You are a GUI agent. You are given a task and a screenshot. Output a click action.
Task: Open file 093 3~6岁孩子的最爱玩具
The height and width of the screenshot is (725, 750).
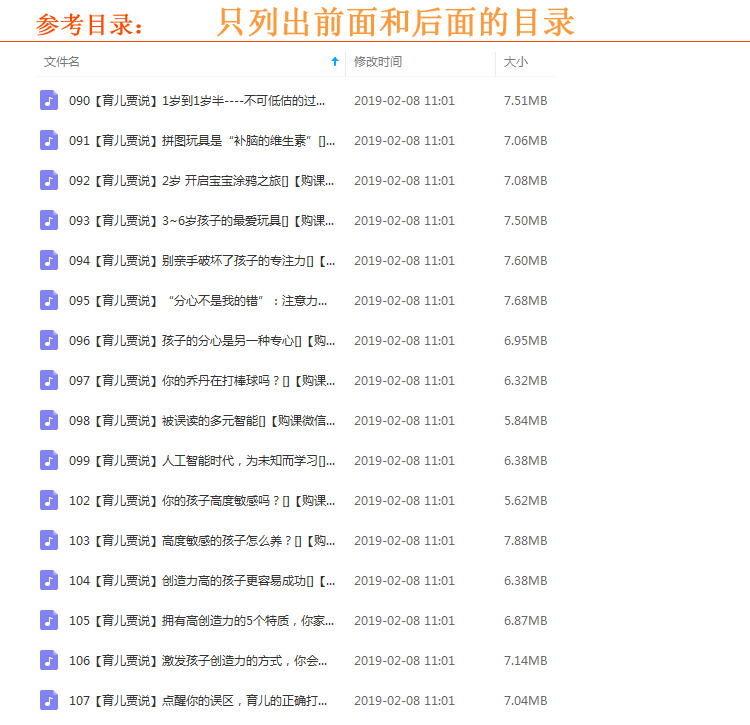[x=202, y=220]
